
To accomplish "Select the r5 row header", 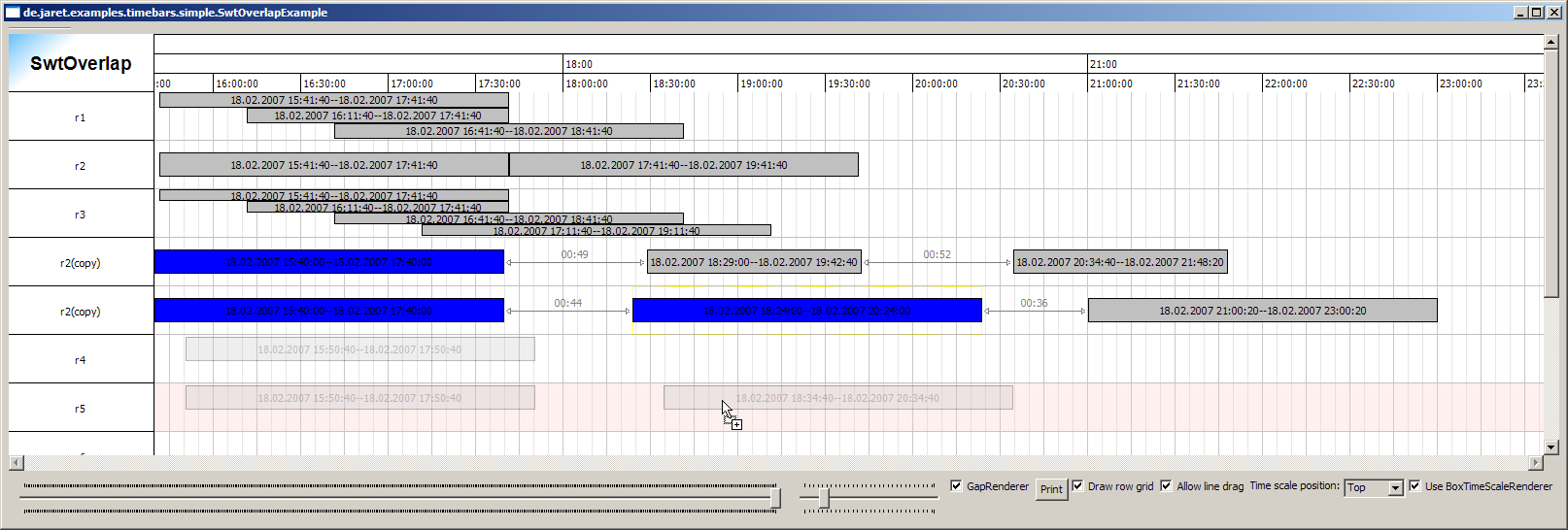I will [81, 409].
